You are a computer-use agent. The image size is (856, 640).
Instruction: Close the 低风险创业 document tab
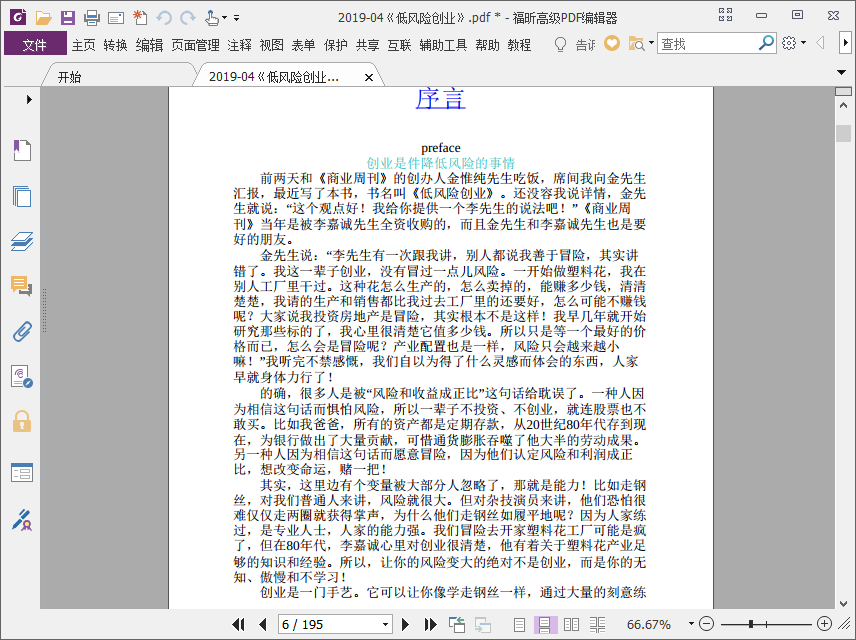369,78
